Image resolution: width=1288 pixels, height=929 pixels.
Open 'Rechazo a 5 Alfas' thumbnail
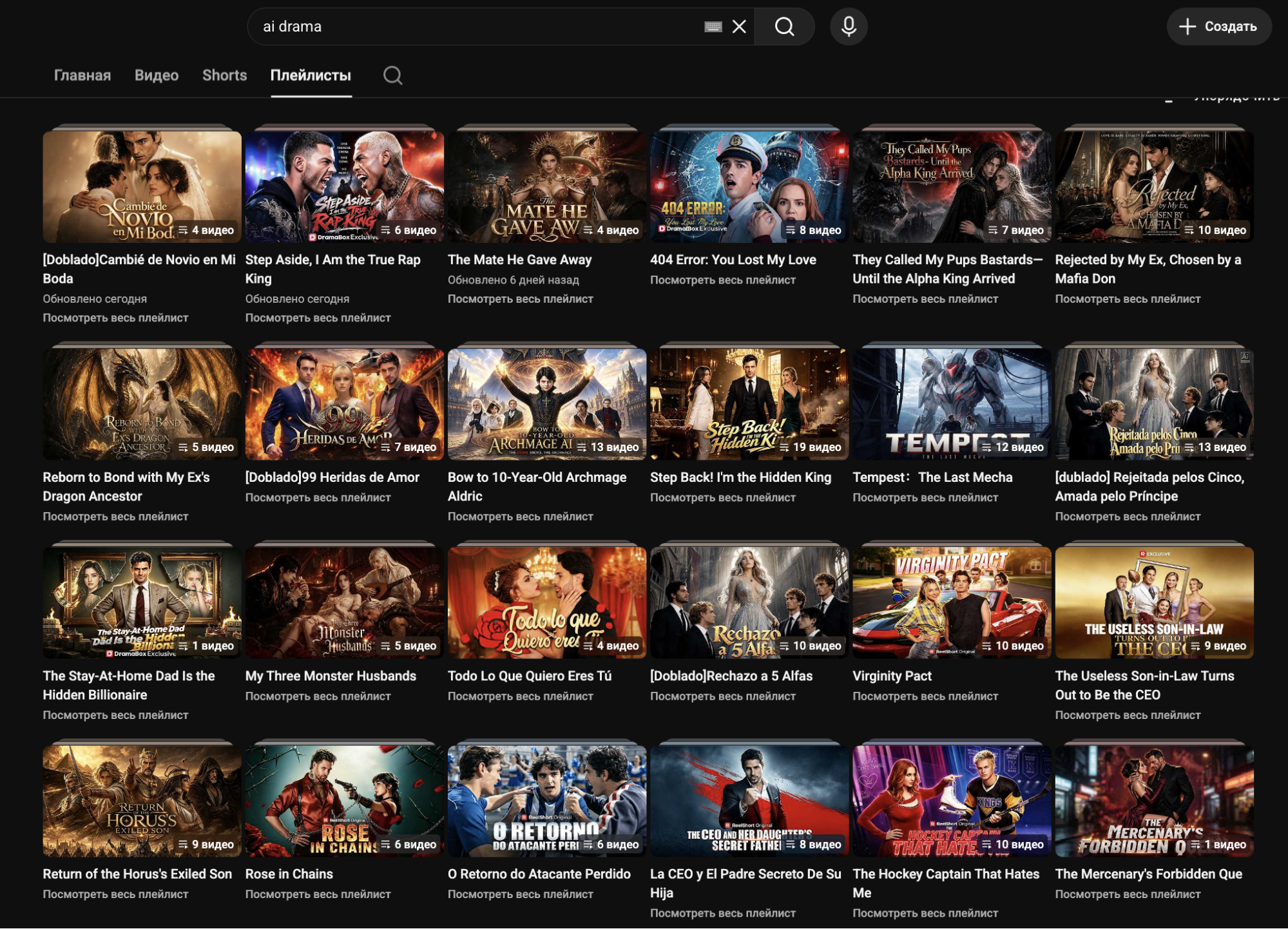(749, 602)
